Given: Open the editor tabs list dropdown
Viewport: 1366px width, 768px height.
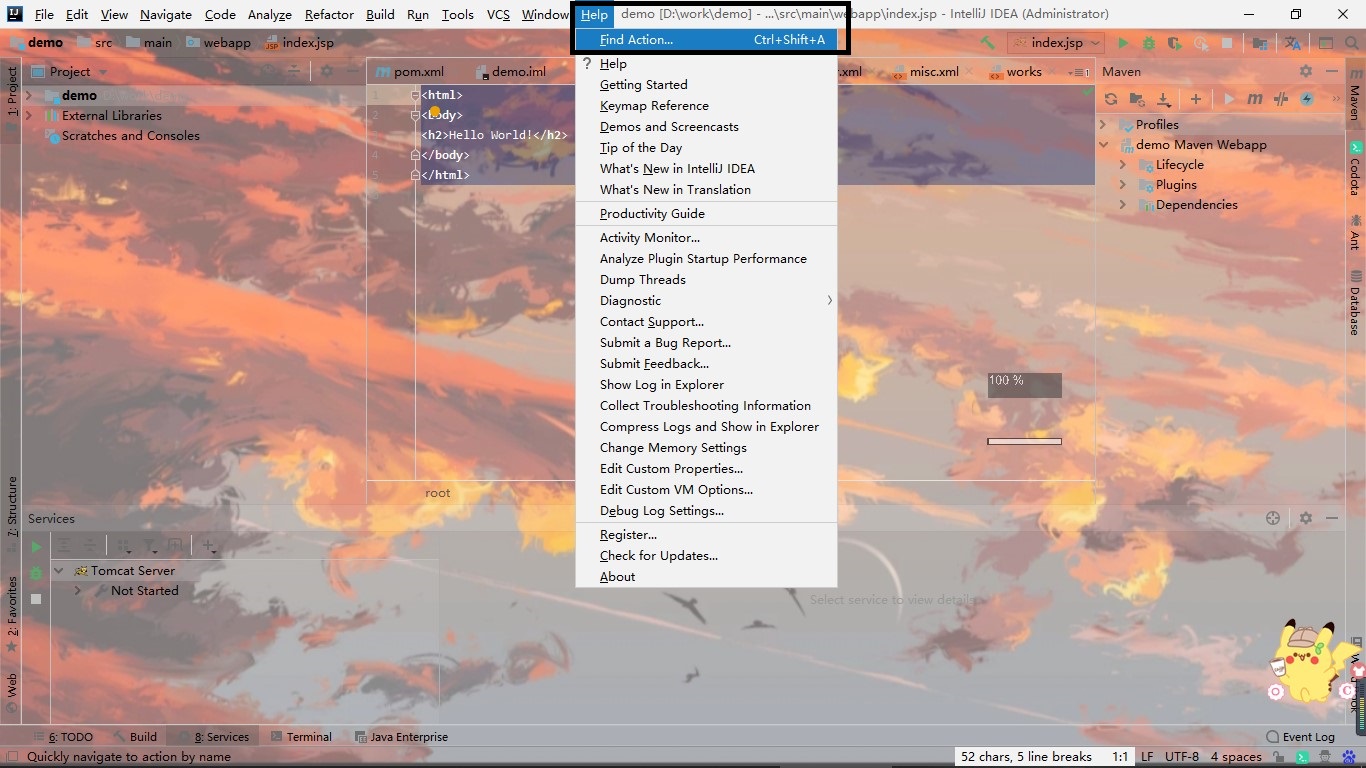Looking at the screenshot, I should [x=1081, y=72].
